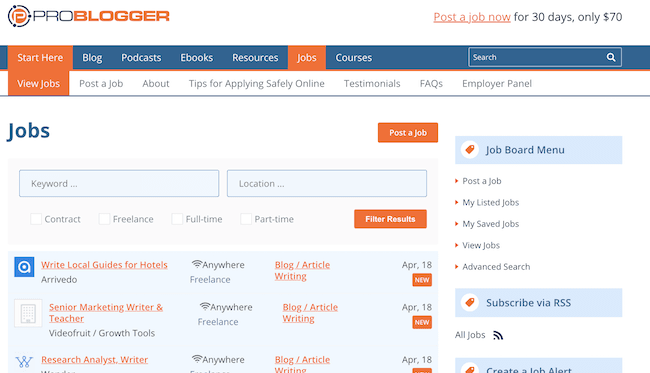Open the Start Here menu item
This screenshot has height=373, width=650.
(x=40, y=58)
